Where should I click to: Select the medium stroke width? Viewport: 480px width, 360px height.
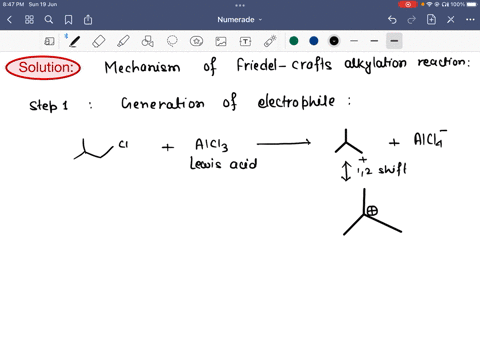click(x=374, y=41)
